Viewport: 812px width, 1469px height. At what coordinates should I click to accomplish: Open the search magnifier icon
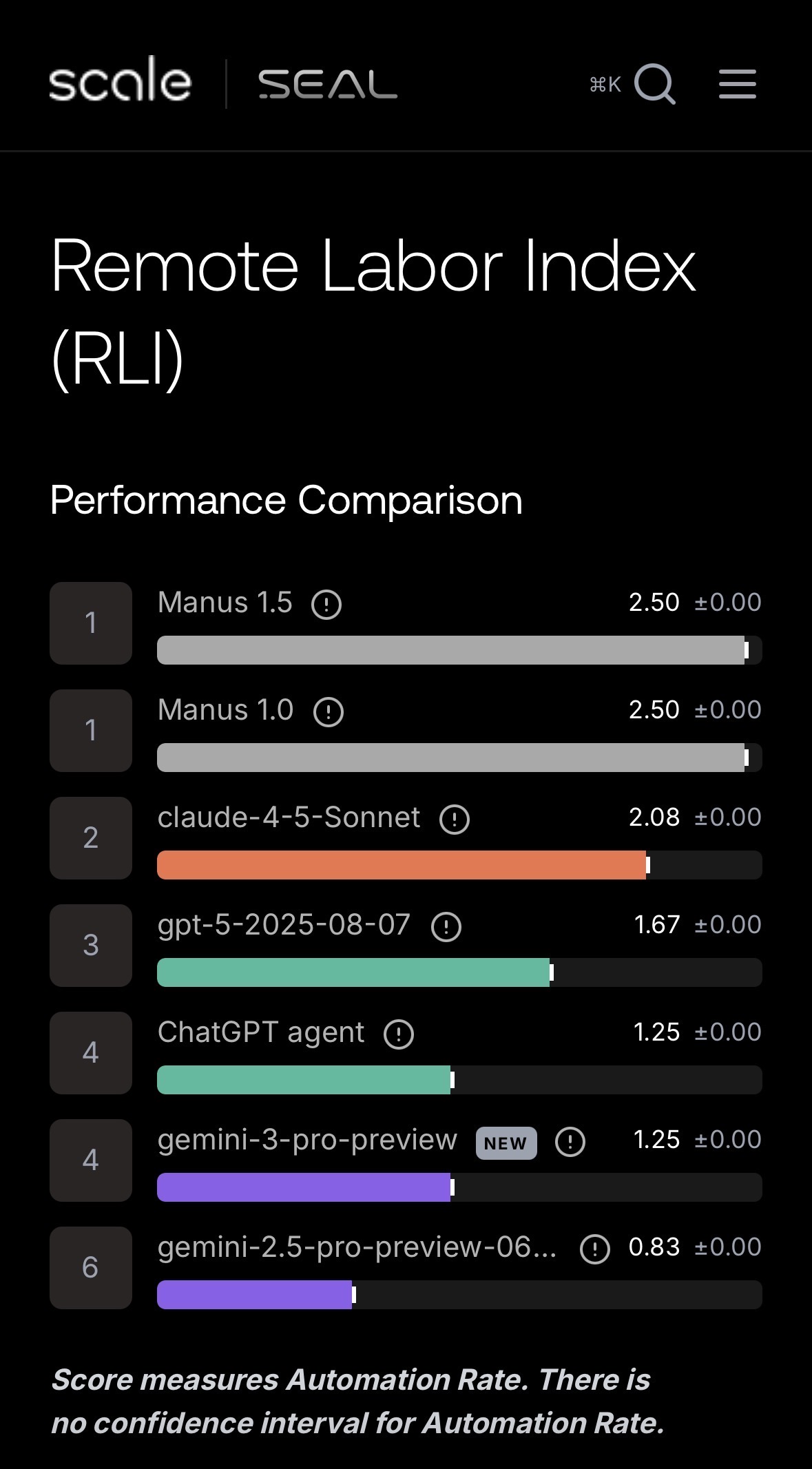[x=654, y=84]
